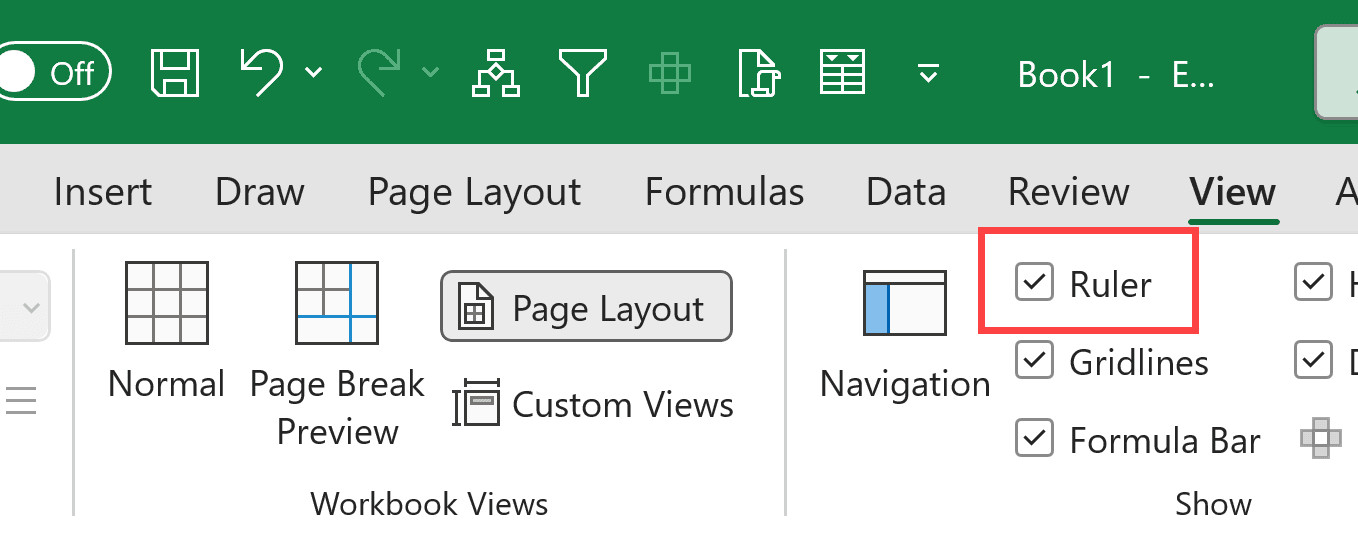The image size is (1358, 533).
Task: Switch to Normal workbook view
Action: coord(166,332)
